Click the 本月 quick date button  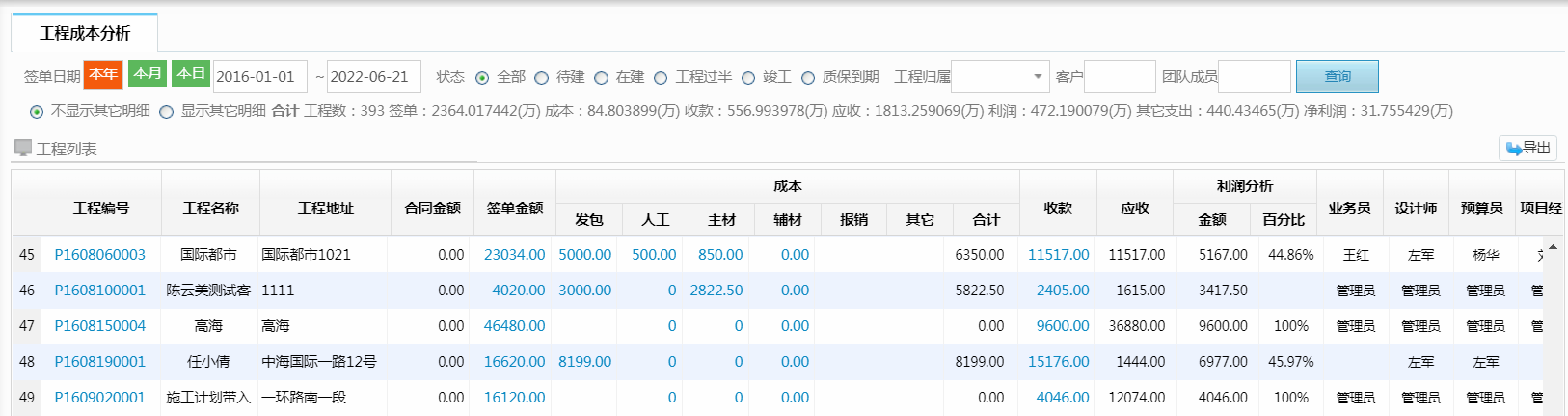coord(148,73)
